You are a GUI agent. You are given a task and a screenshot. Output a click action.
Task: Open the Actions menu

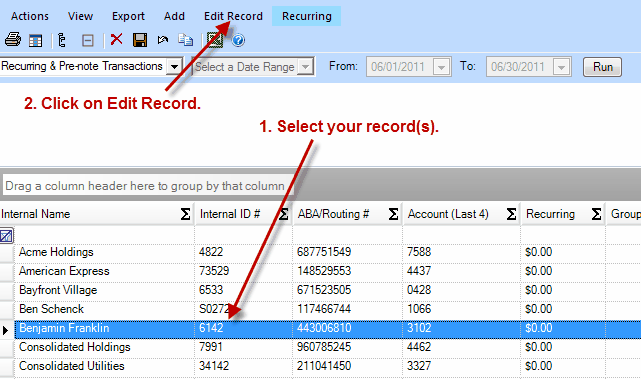30,16
